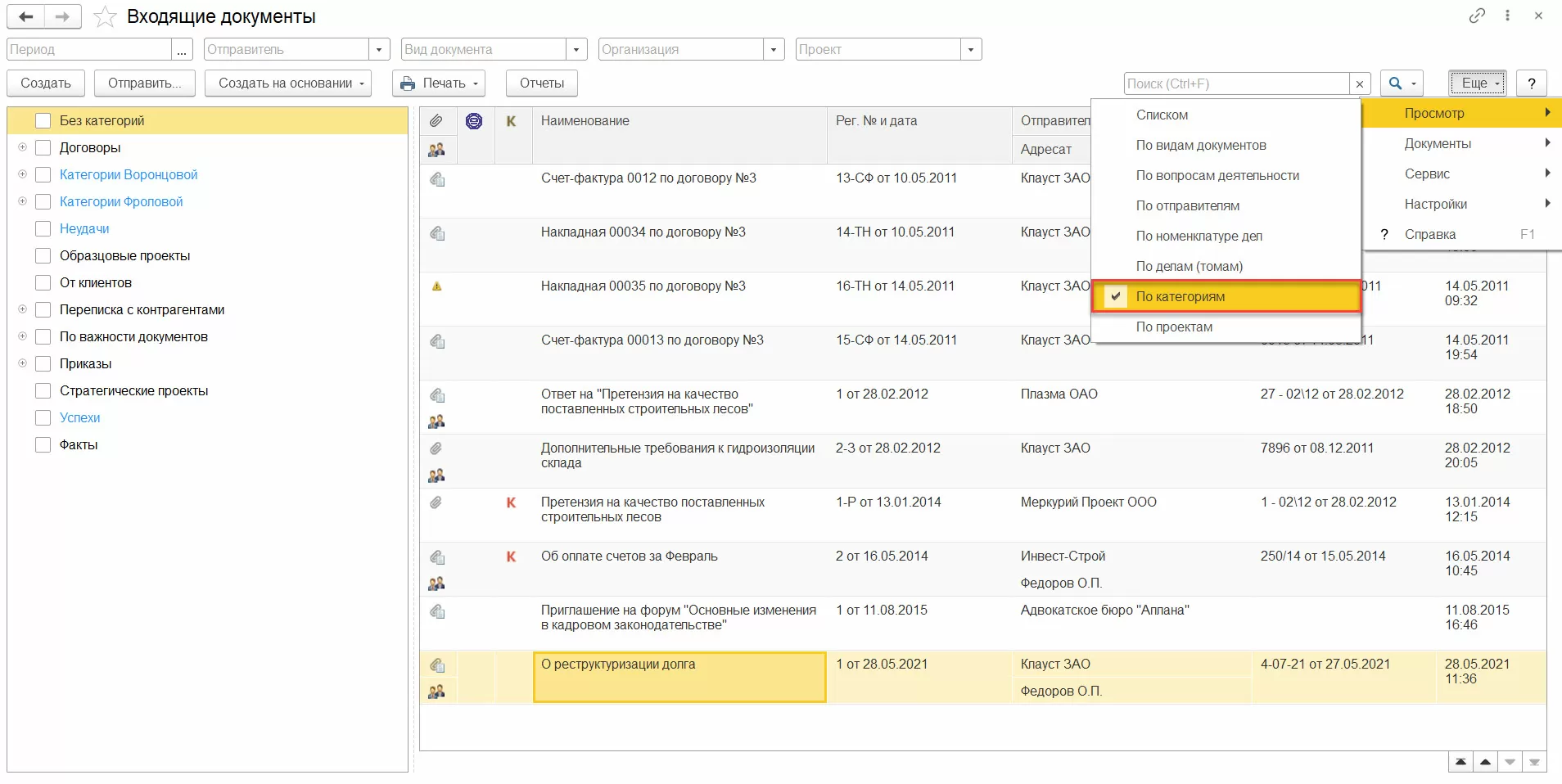1562x784 pixels.
Task: Click the copy link icon
Action: pos(1477,16)
